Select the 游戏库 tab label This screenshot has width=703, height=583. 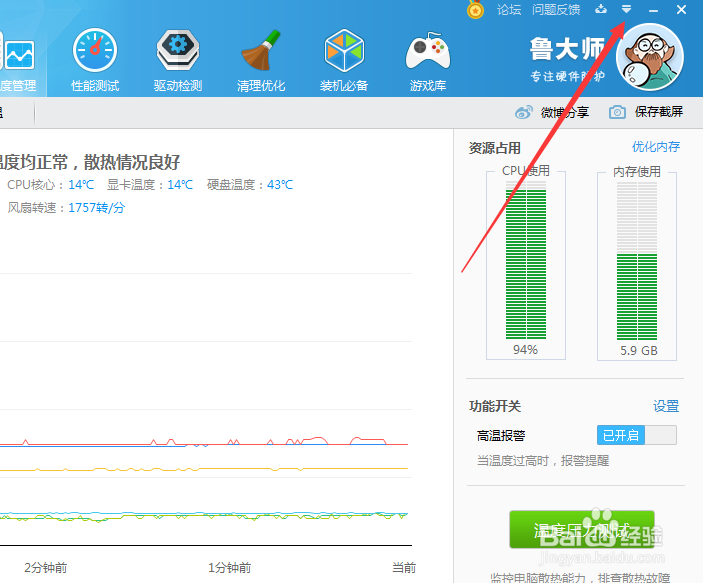tap(428, 86)
